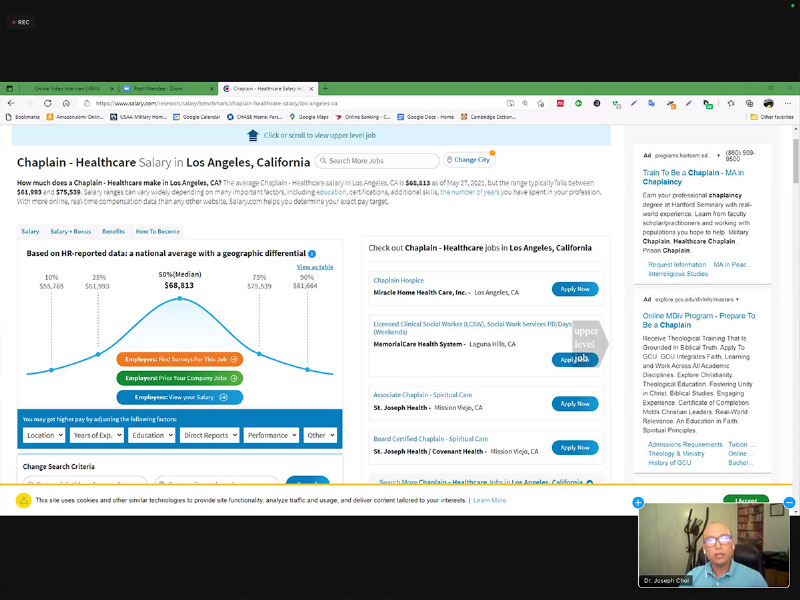Open the tab actions menu icon
This screenshot has height=600, width=800.
(9, 88)
